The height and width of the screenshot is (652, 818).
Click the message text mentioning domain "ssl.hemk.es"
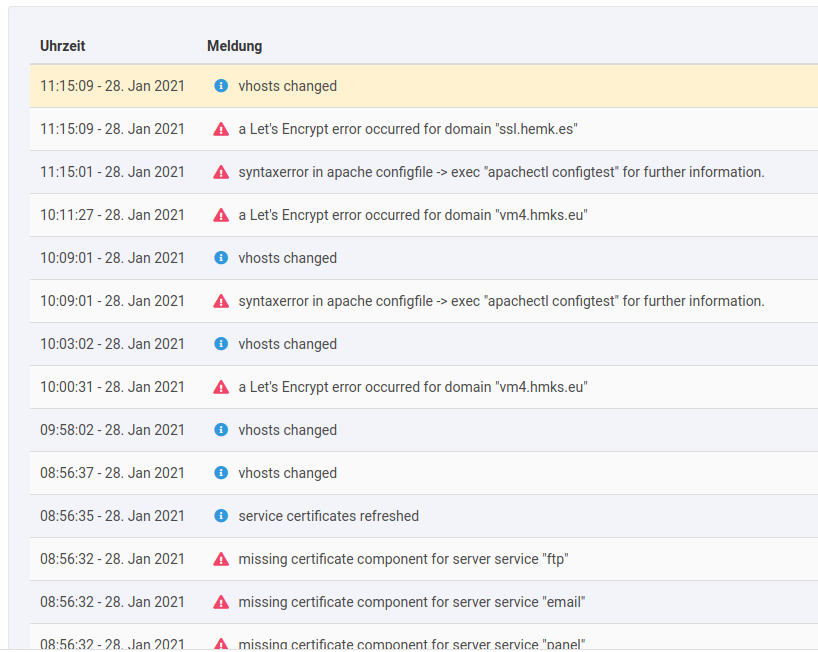coord(408,129)
